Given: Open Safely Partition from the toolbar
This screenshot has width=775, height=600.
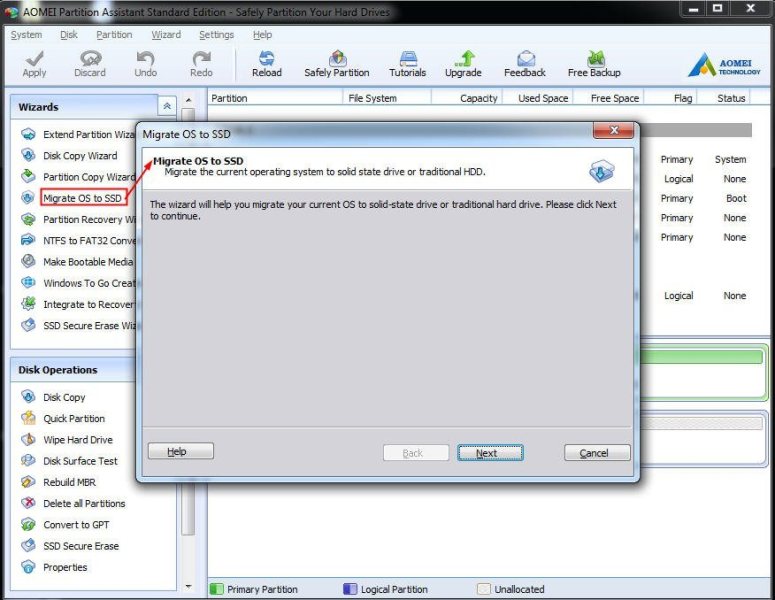Looking at the screenshot, I should click(x=337, y=64).
